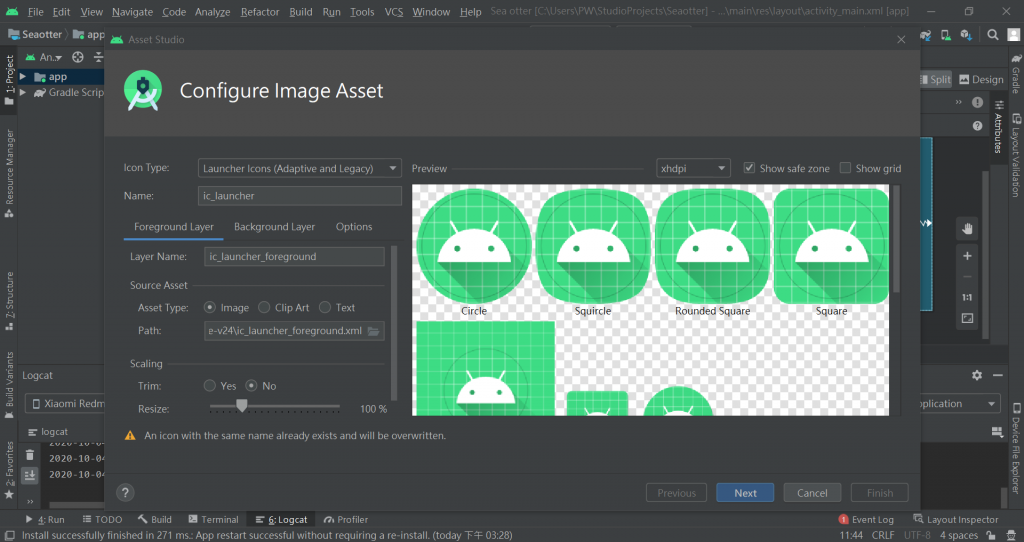Screen dimensions: 1024x542
Task: Zoom in with plus icon in editor
Action: click(967, 256)
